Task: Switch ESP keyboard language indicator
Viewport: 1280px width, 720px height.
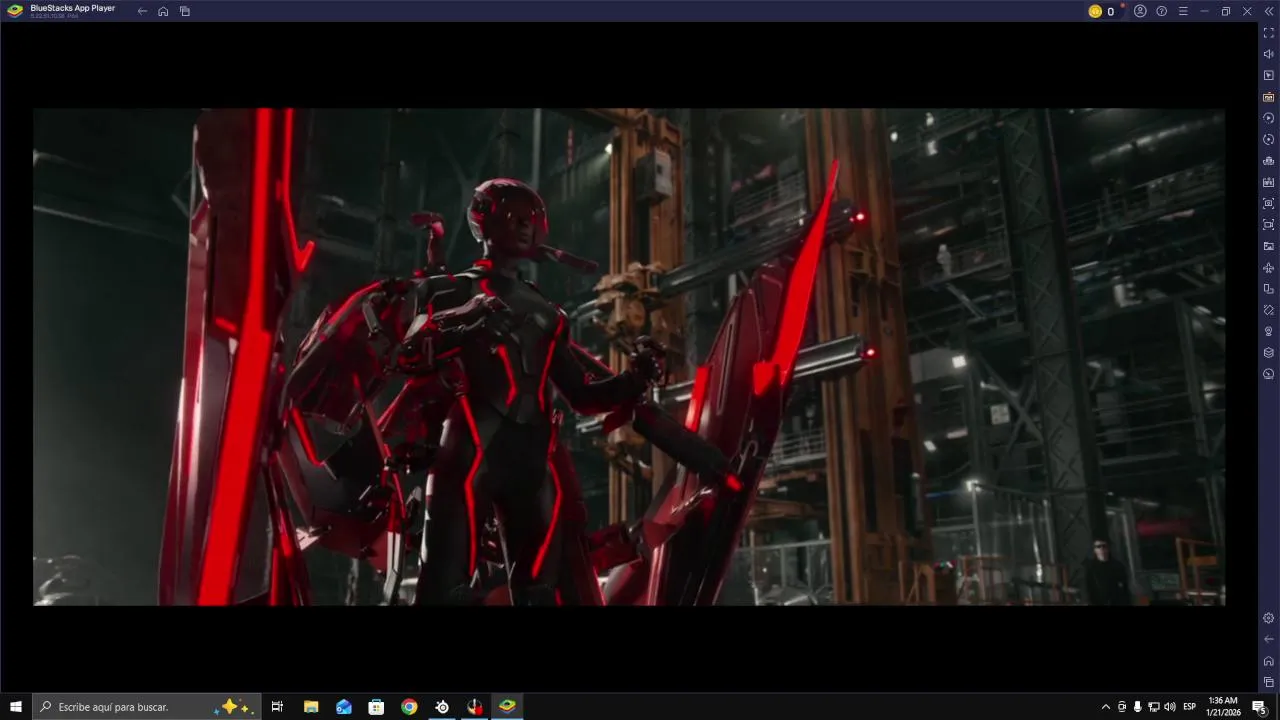Action: point(1190,707)
